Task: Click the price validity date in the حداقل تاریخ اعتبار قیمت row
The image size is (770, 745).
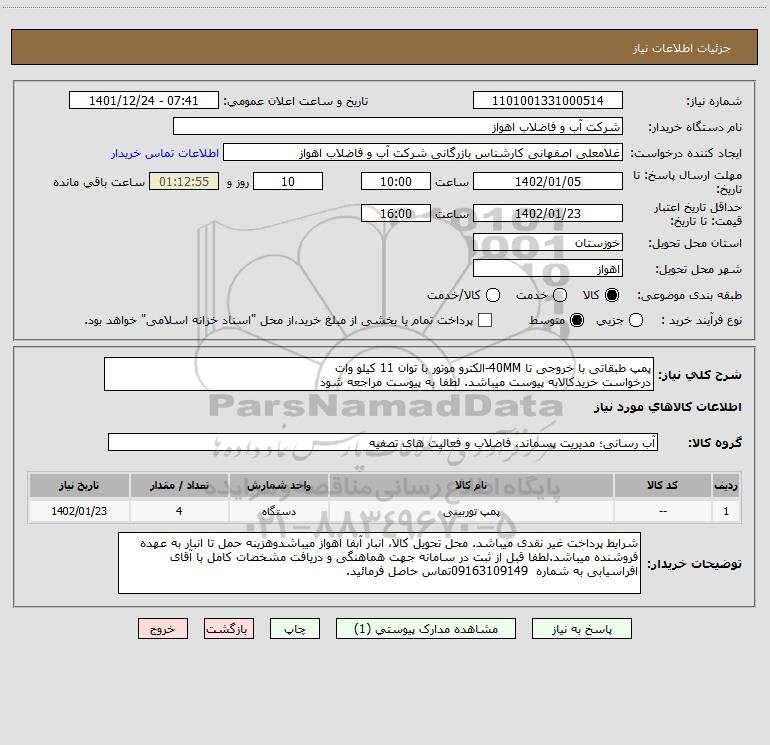Action: (x=548, y=213)
